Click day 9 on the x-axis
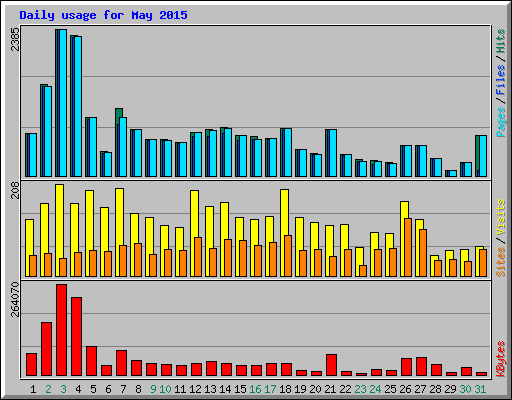 pos(153,389)
